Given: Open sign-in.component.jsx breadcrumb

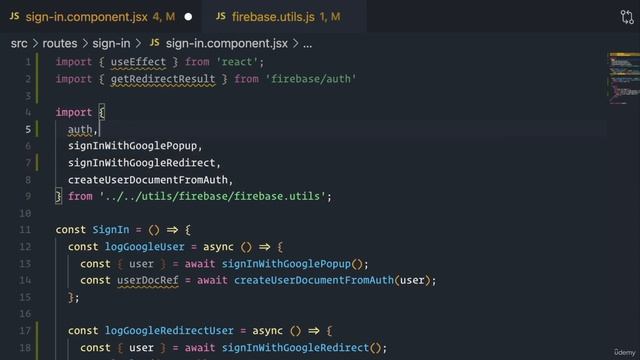Looking at the screenshot, I should pos(227,43).
